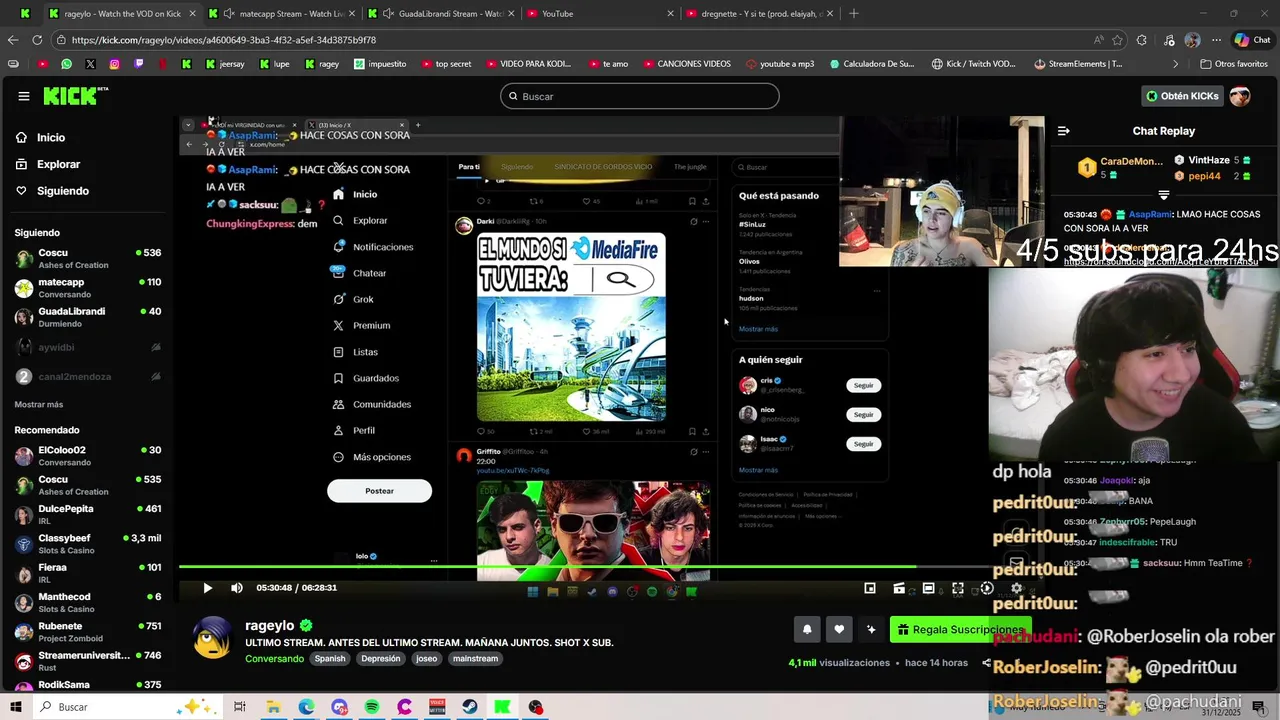
Task: Open the rageylo channel name link
Action: pyautogui.click(x=269, y=625)
